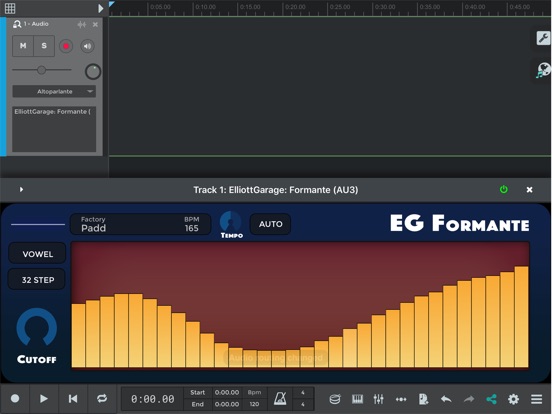Toggle the Formante plugin power button
This screenshot has height=414, width=552.
pyautogui.click(x=504, y=189)
